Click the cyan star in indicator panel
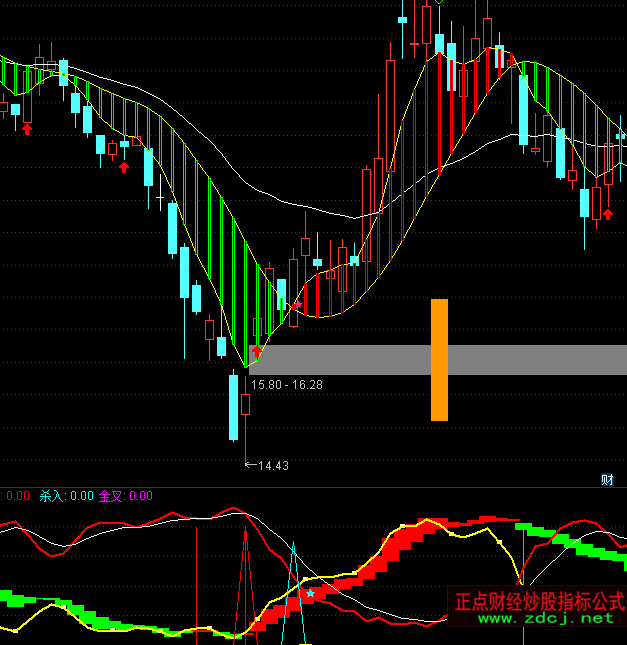The image size is (627, 645). [x=310, y=594]
